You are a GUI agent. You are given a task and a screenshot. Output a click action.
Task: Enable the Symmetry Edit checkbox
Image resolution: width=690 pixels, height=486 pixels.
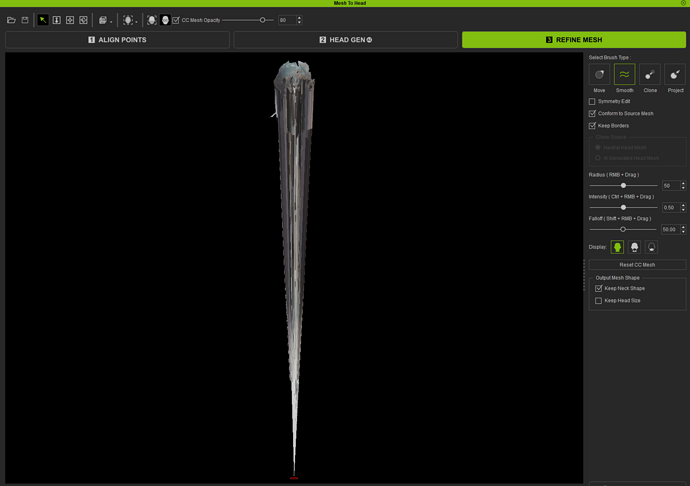[592, 102]
